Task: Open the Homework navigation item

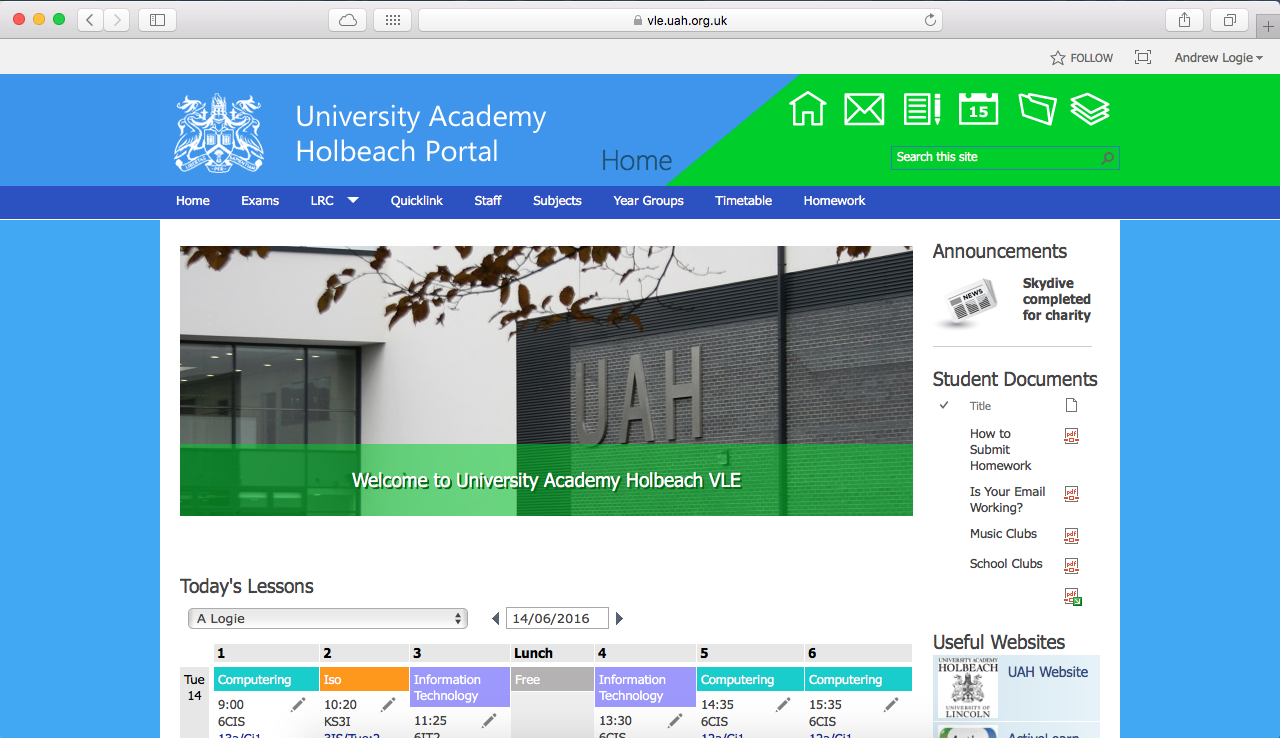Action: tap(834, 201)
